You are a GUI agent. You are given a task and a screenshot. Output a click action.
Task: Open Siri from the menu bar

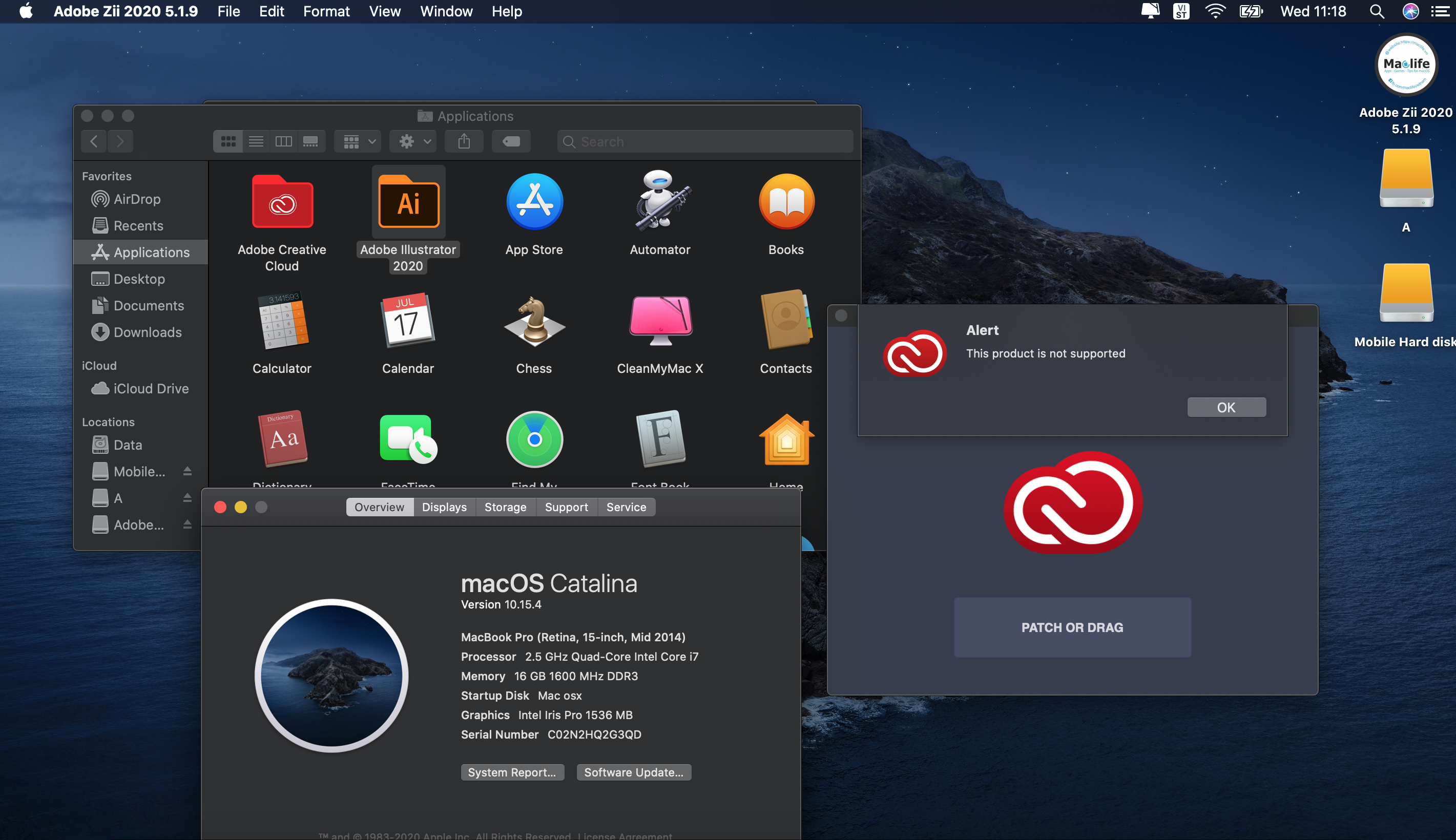pyautogui.click(x=1411, y=12)
